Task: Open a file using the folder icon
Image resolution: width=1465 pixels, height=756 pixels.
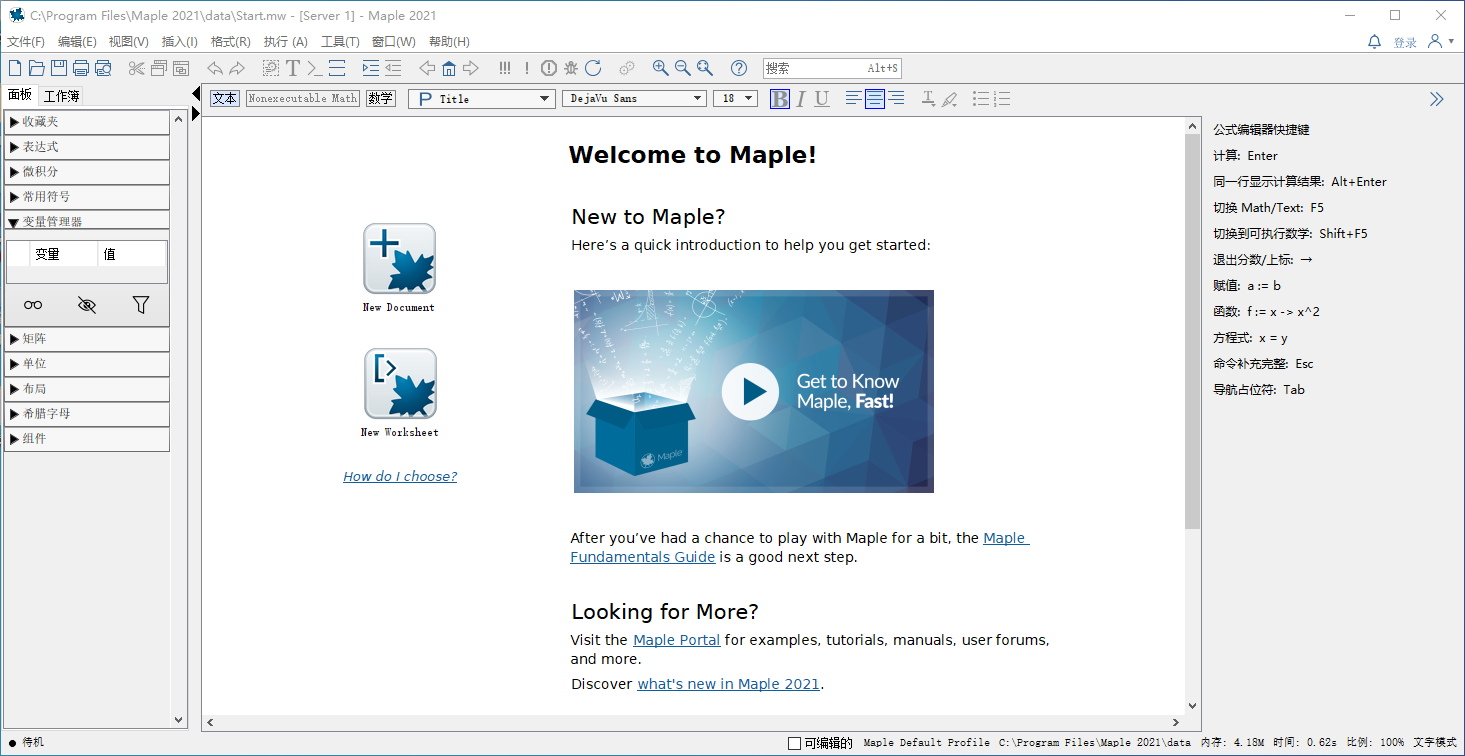Action: click(36, 68)
